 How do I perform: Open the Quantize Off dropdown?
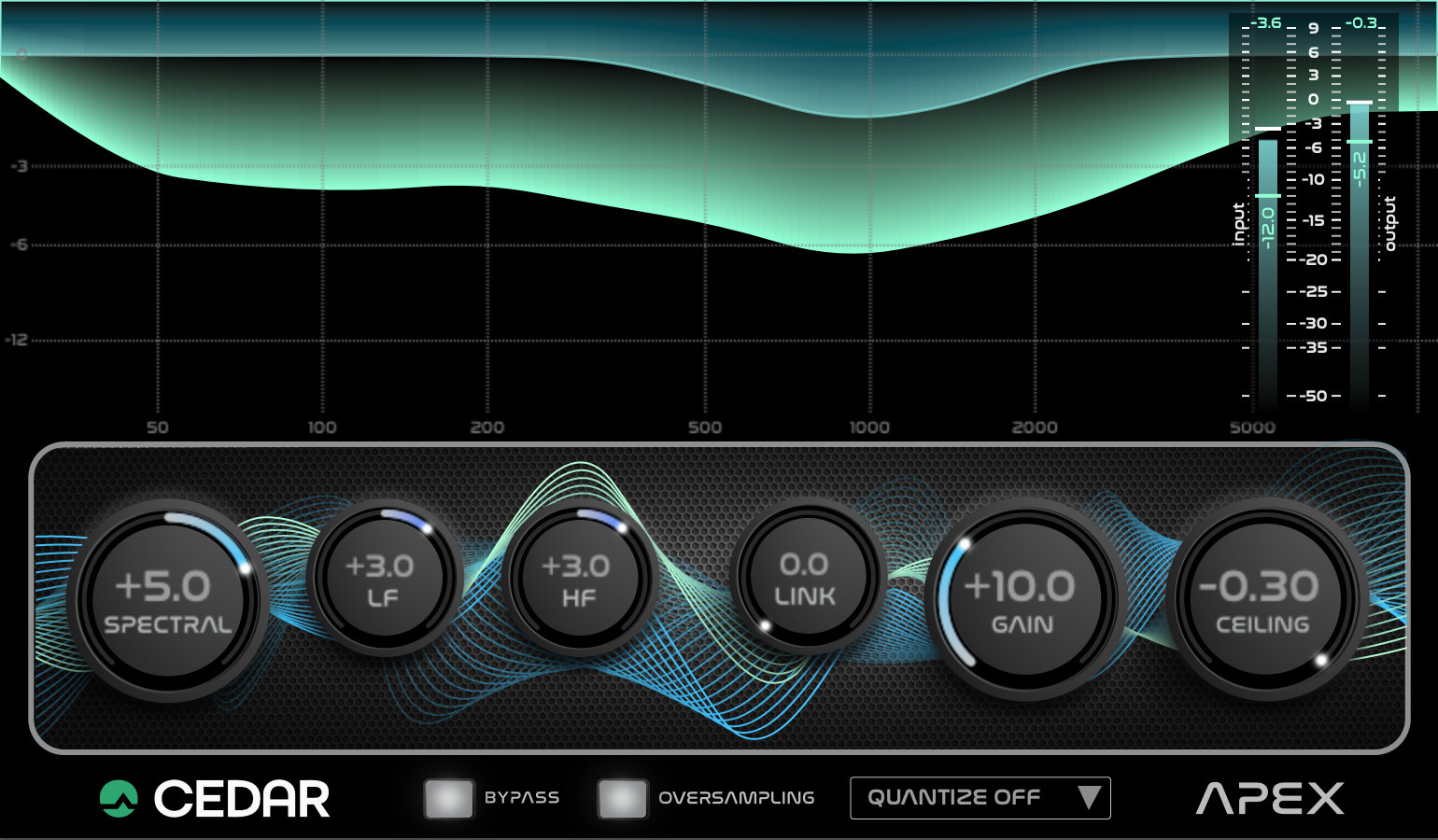(962, 798)
